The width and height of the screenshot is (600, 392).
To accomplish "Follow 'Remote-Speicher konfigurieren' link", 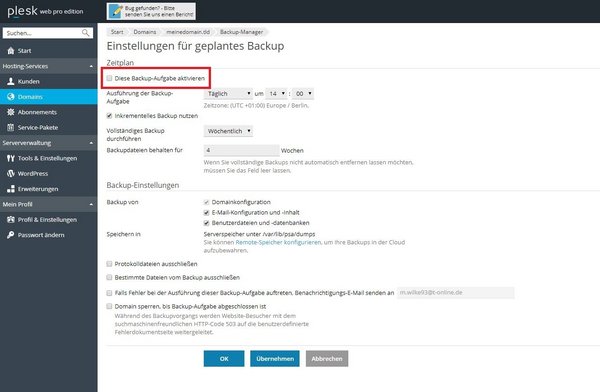I will pyautogui.click(x=278, y=242).
